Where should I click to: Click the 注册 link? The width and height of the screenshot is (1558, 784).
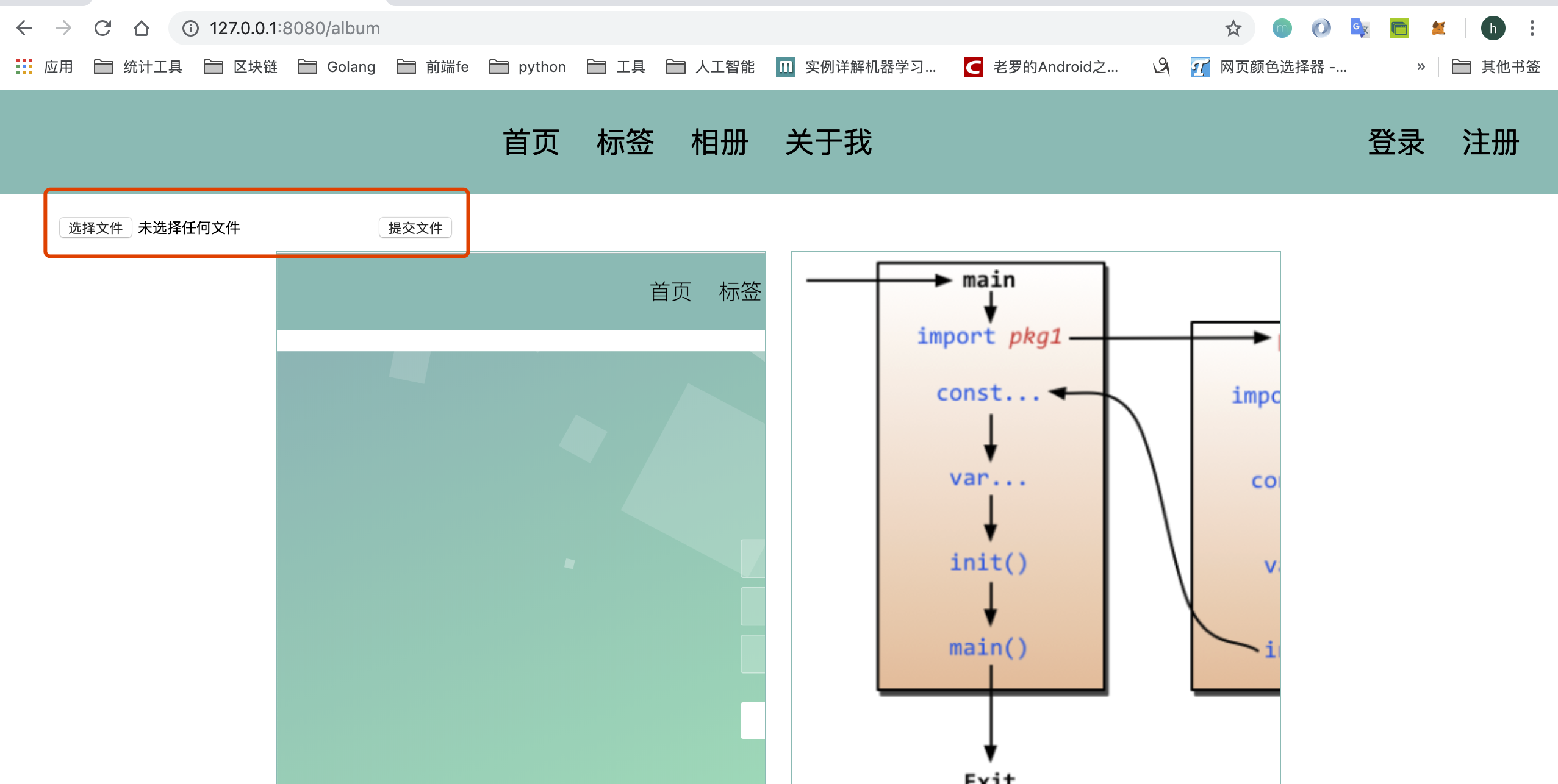pyautogui.click(x=1489, y=142)
